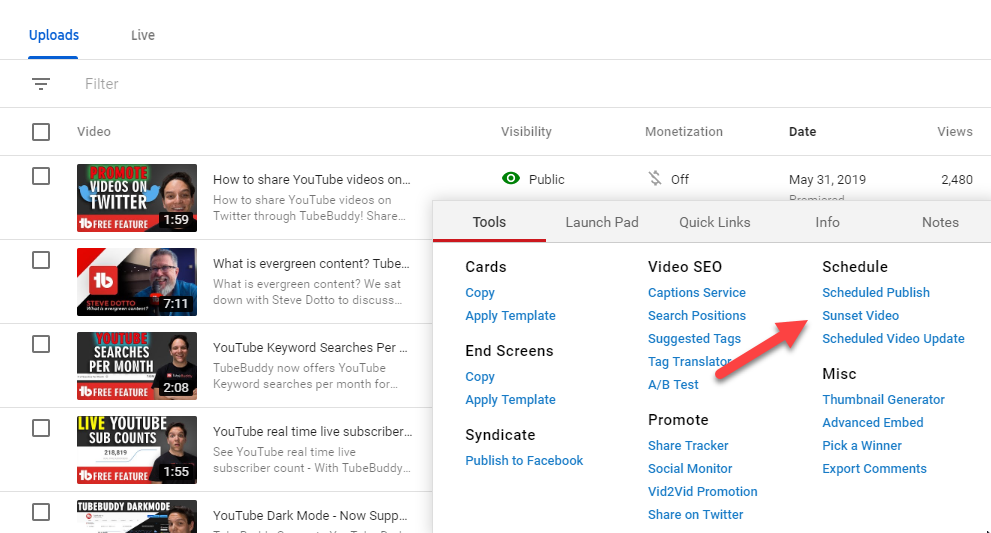Click the green Public visibility eye icon
The image size is (991, 533).
pos(511,179)
